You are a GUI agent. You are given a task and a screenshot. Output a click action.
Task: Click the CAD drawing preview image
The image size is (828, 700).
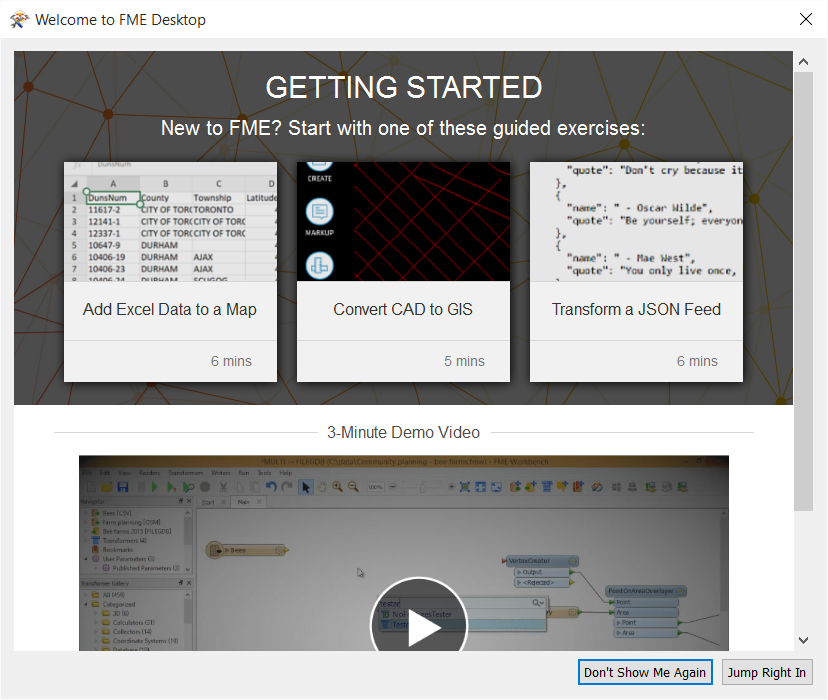403,221
